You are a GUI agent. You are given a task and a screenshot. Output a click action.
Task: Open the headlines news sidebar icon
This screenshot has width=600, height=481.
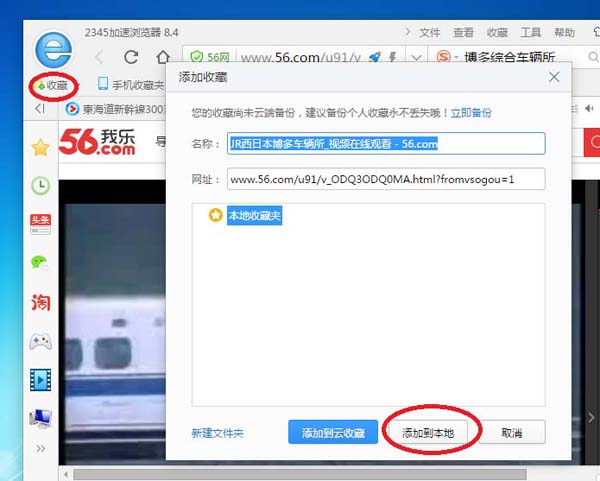[x=41, y=224]
